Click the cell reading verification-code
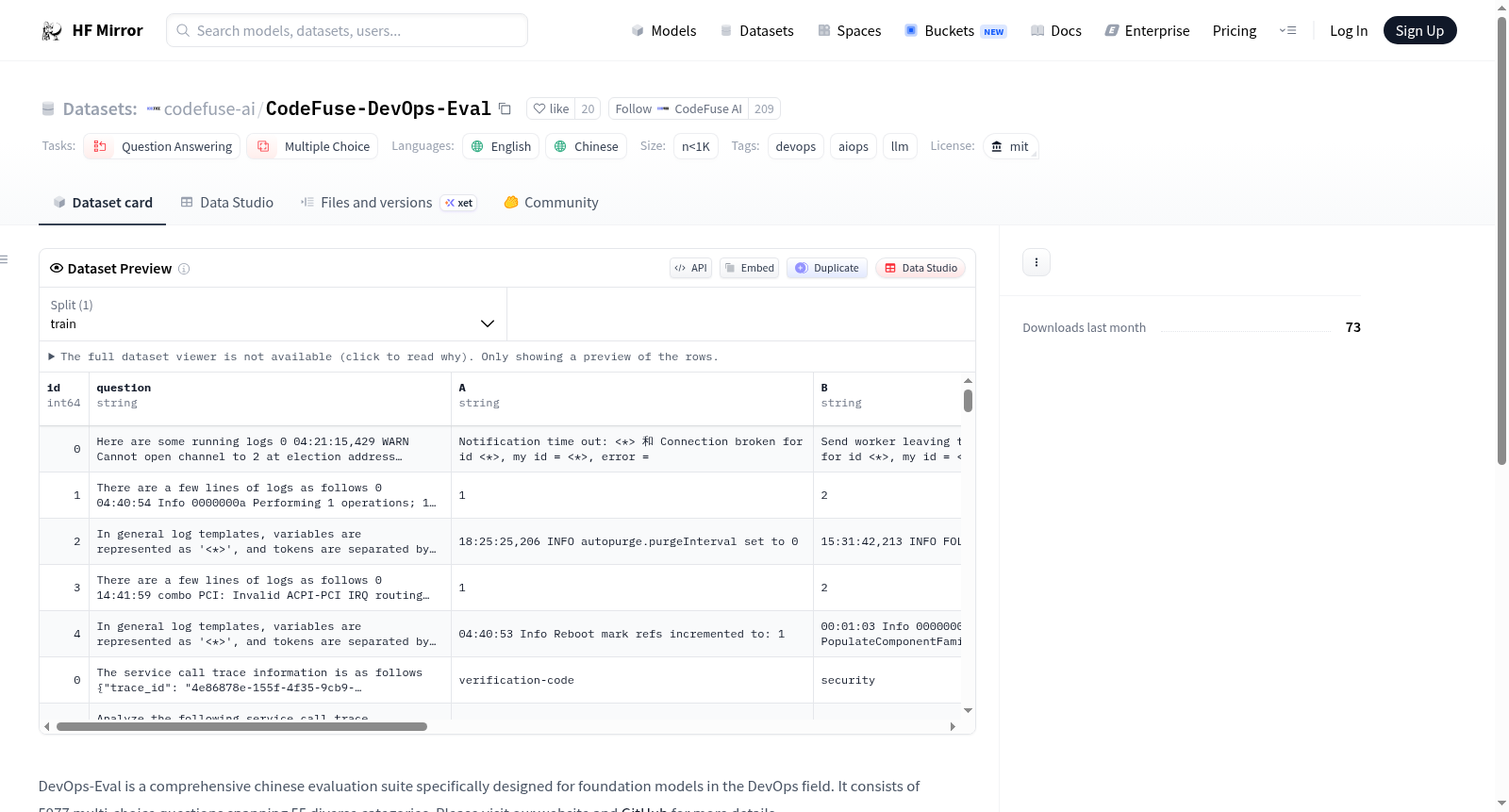1509x812 pixels. click(x=632, y=680)
